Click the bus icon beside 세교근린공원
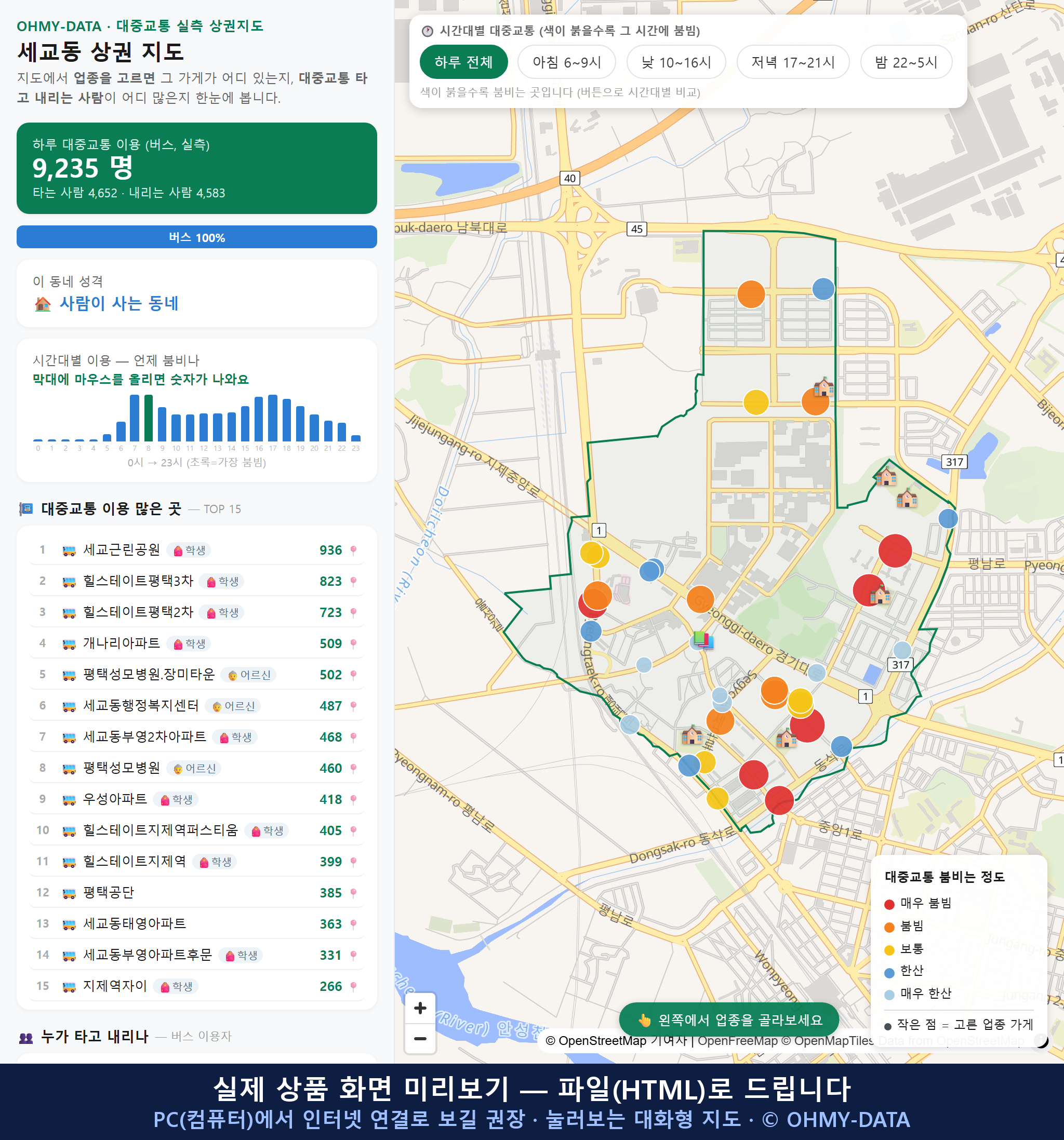This screenshot has width=1064, height=1140. click(x=69, y=551)
